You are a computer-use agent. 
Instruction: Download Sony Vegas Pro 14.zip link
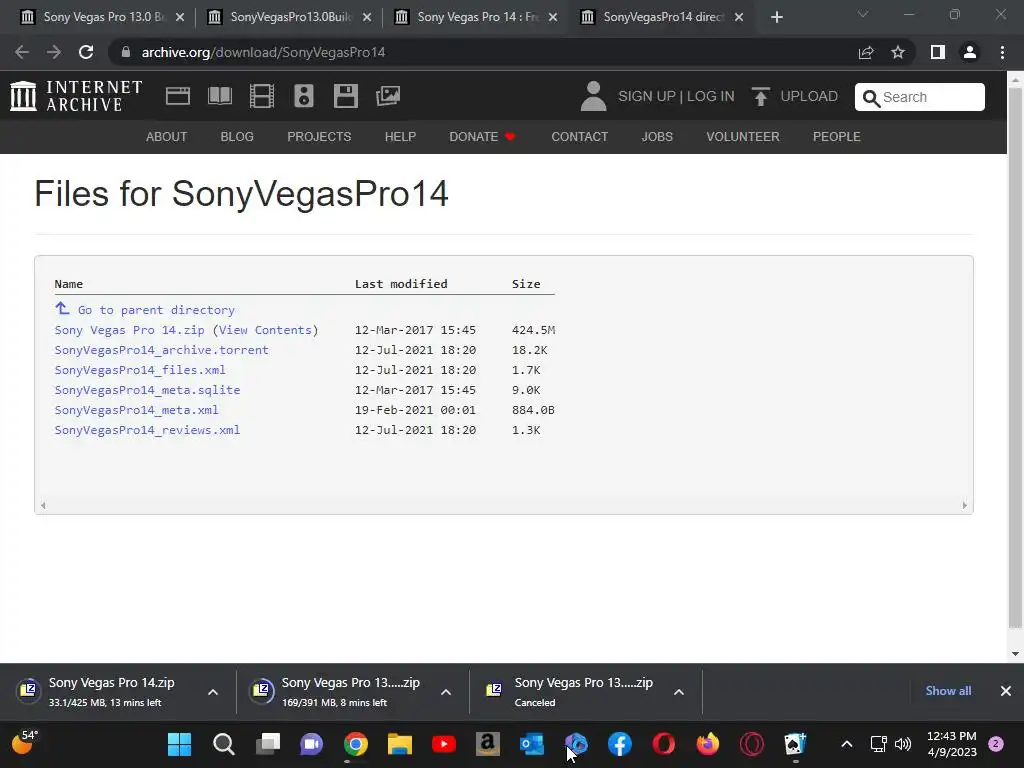129,330
